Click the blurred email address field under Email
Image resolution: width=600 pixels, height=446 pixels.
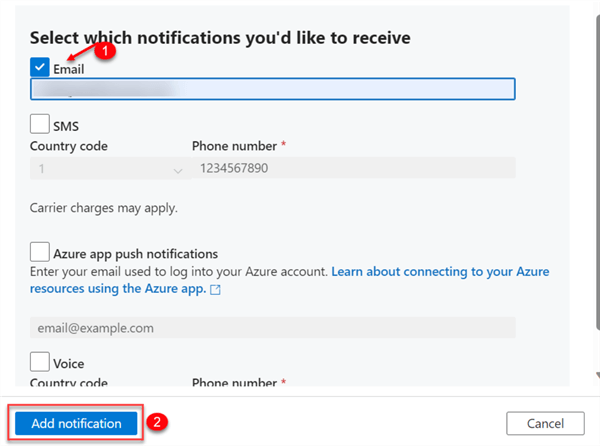coord(272,89)
